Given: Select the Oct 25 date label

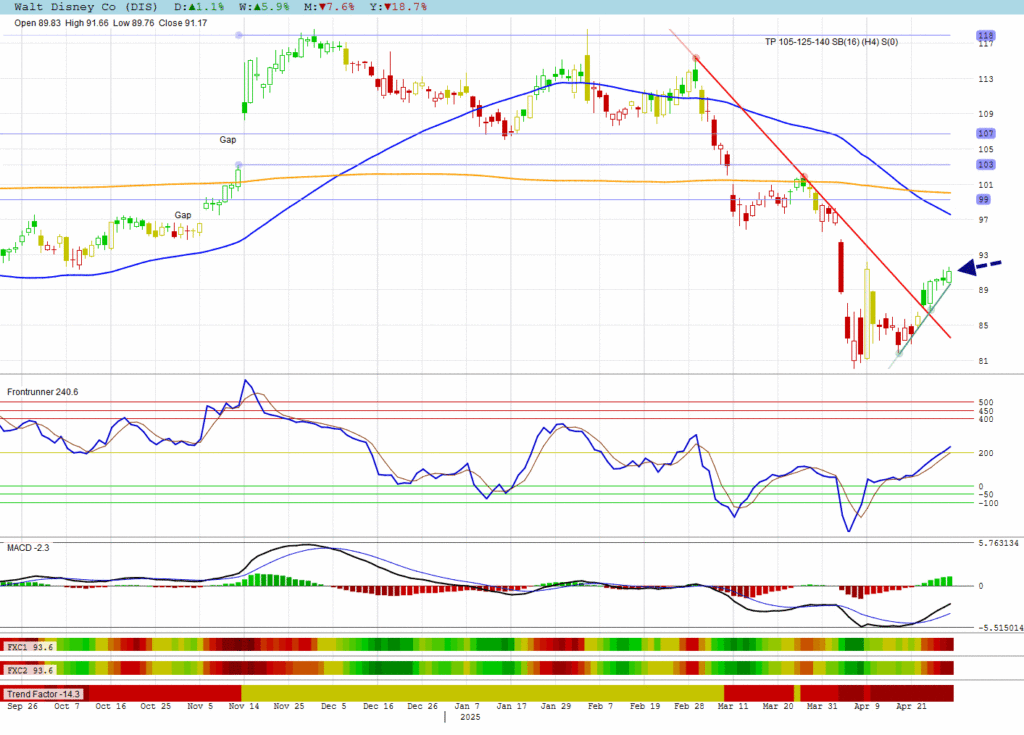Looking at the screenshot, I should pos(155,706).
